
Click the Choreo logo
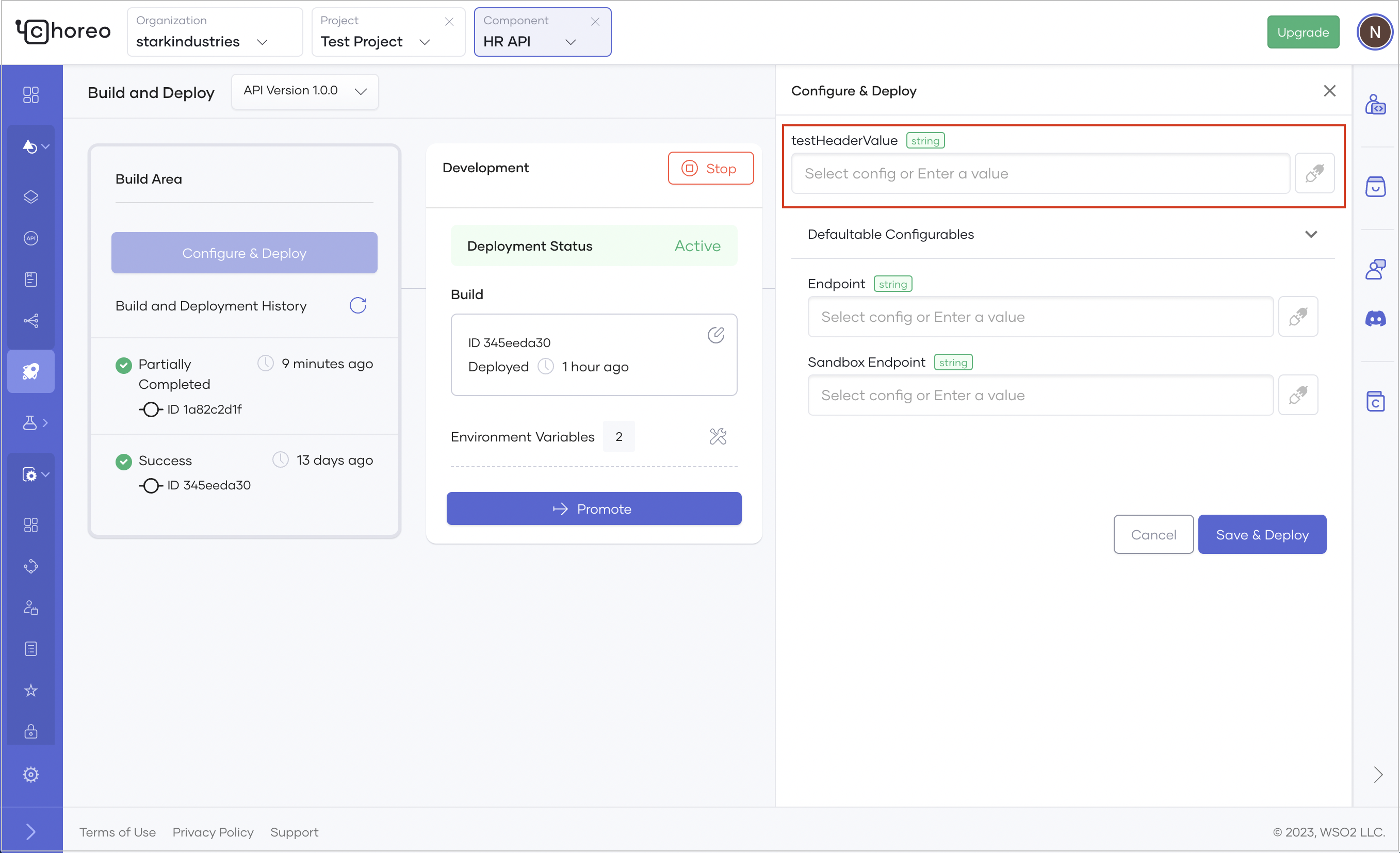[x=63, y=31]
